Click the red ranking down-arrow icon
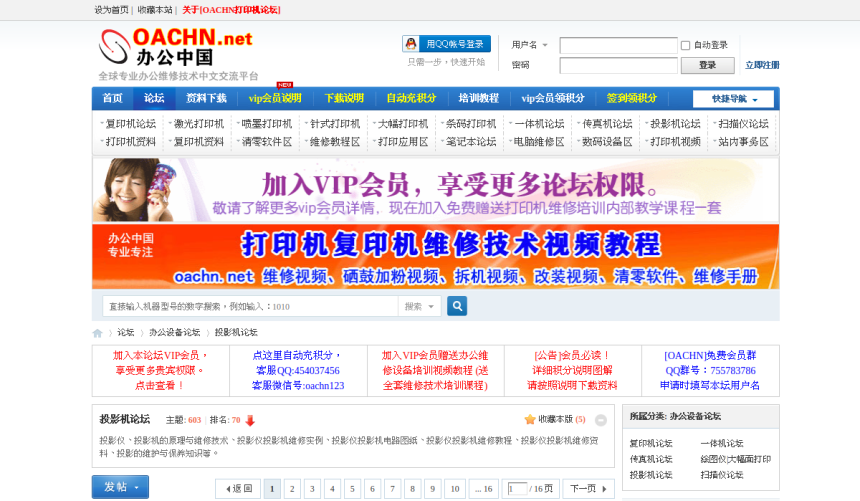 pyautogui.click(x=250, y=420)
